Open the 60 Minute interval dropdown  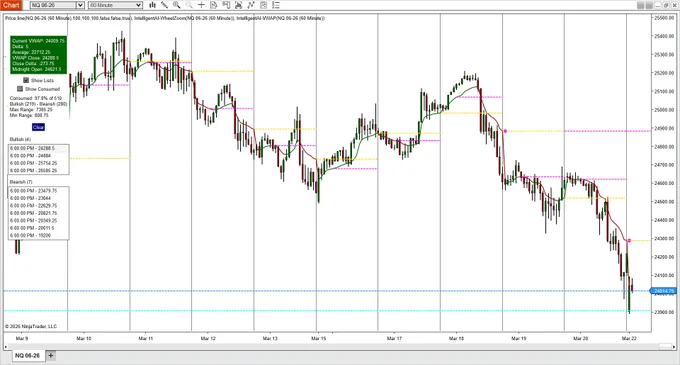tap(115, 5)
